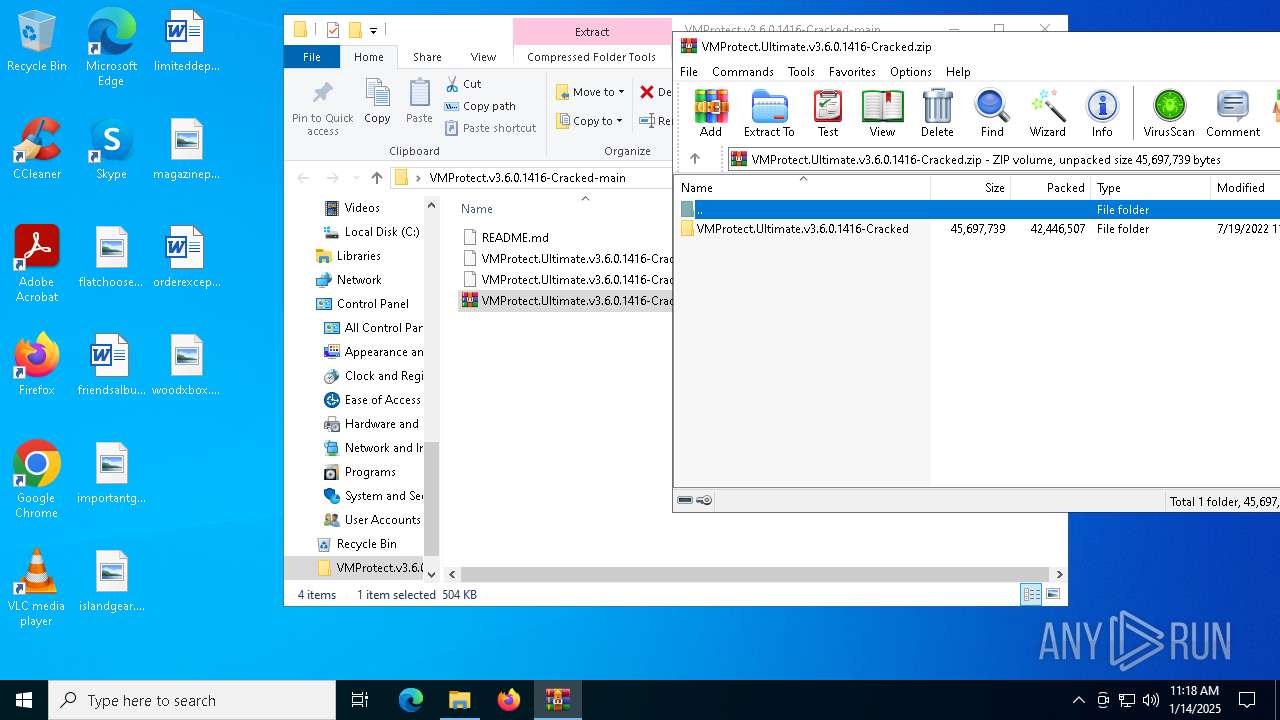Select the CCleaner desktop shortcut
The width and height of the screenshot is (1280, 720).
pos(37,150)
